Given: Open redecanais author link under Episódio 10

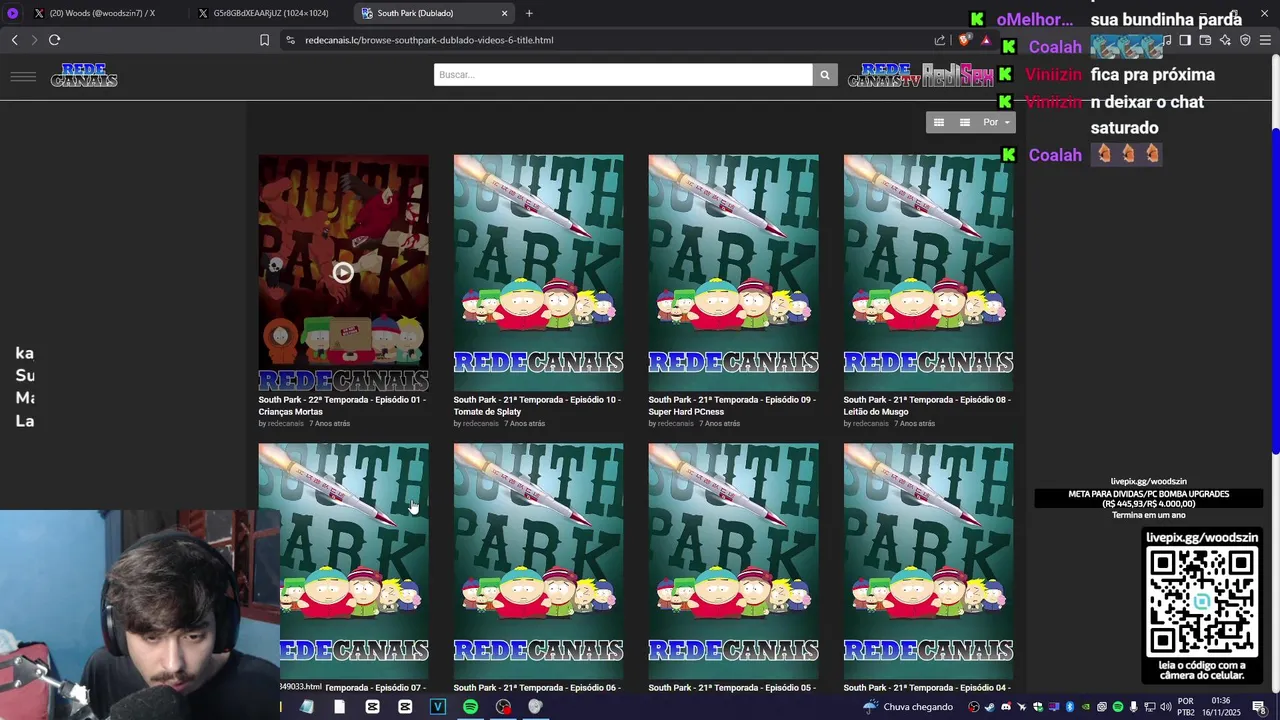Looking at the screenshot, I should [x=480, y=423].
